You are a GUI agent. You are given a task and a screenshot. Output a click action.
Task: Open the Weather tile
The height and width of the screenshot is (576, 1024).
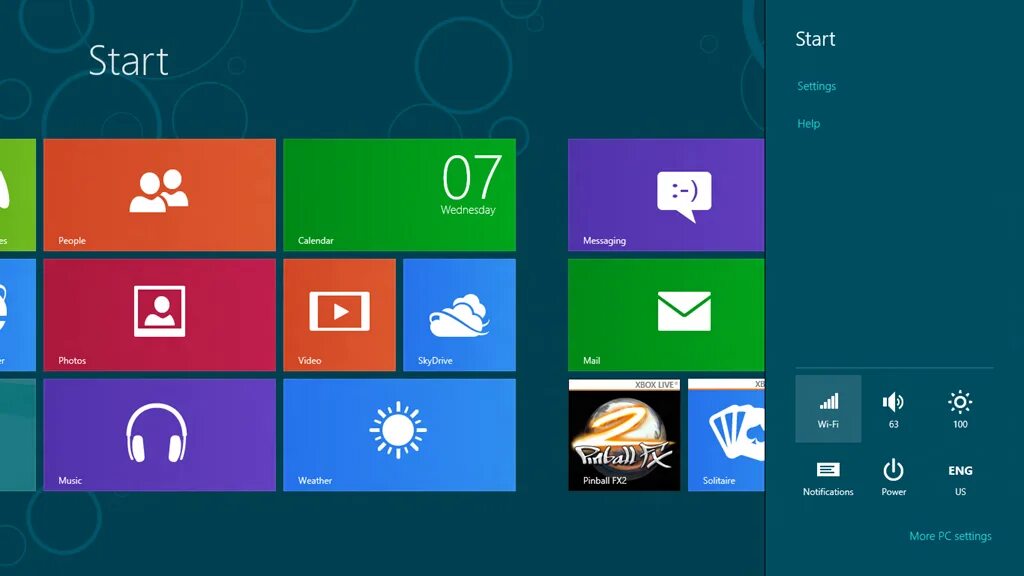tap(399, 435)
